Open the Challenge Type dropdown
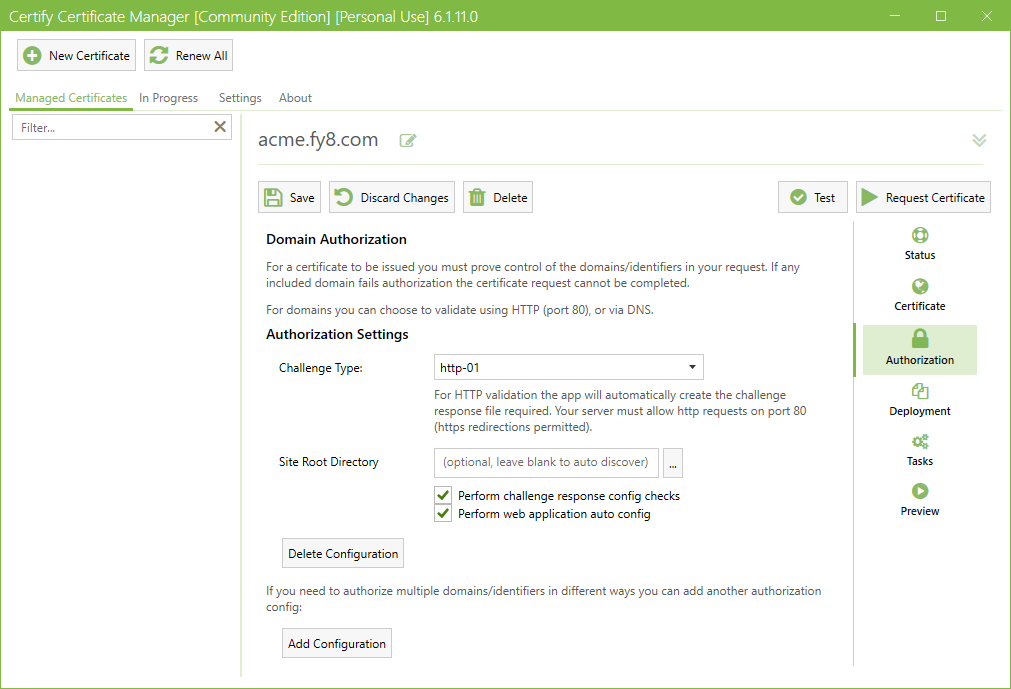The image size is (1011, 689). pyautogui.click(x=569, y=367)
